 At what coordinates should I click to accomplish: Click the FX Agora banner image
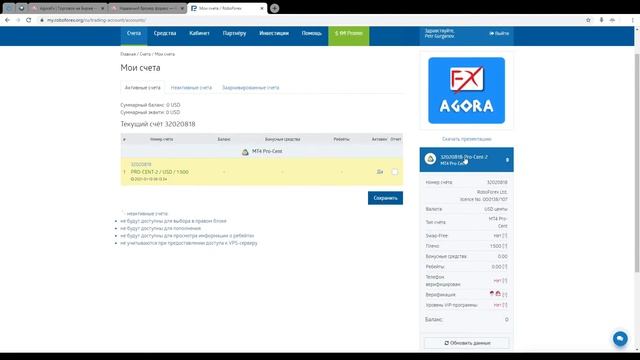pyautogui.click(x=467, y=91)
